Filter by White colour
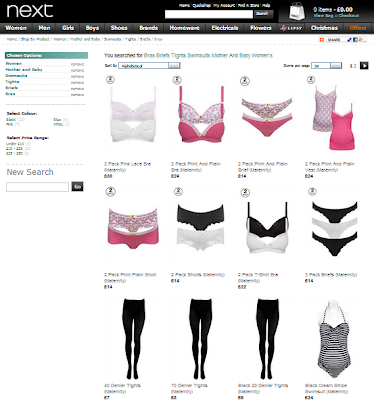 (x=58, y=124)
